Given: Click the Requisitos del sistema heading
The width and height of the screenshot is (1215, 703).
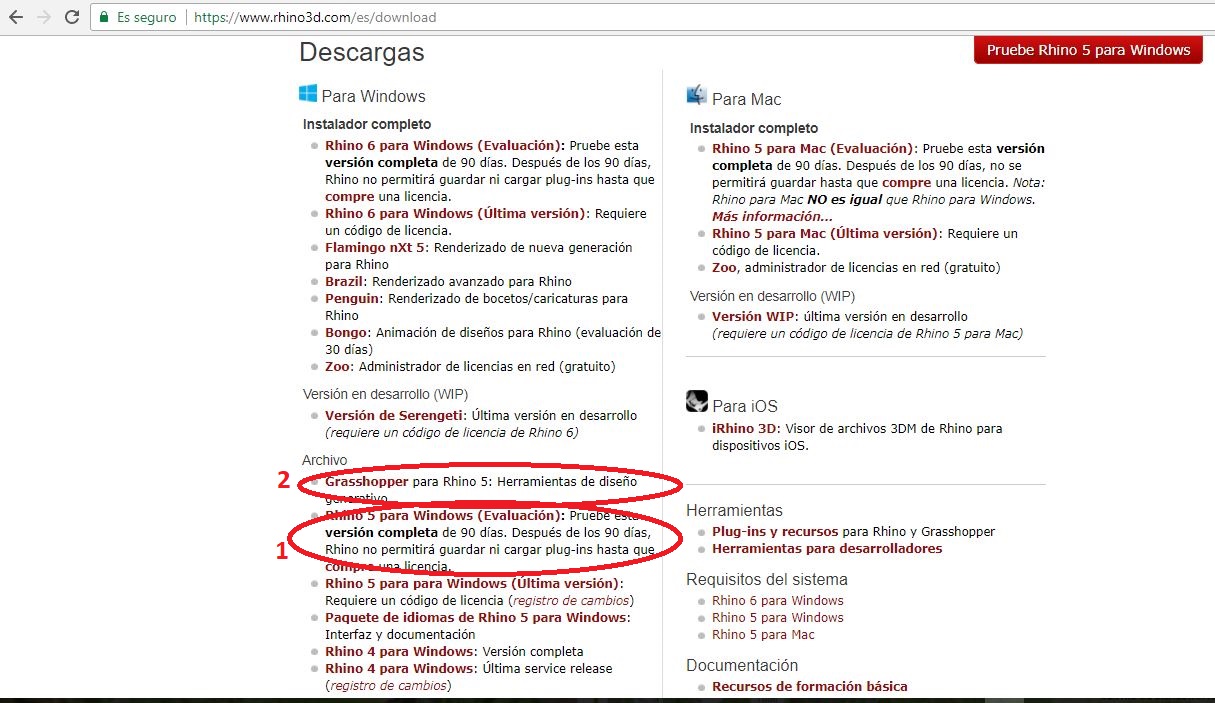Looking at the screenshot, I should pyautogui.click(x=766, y=579).
